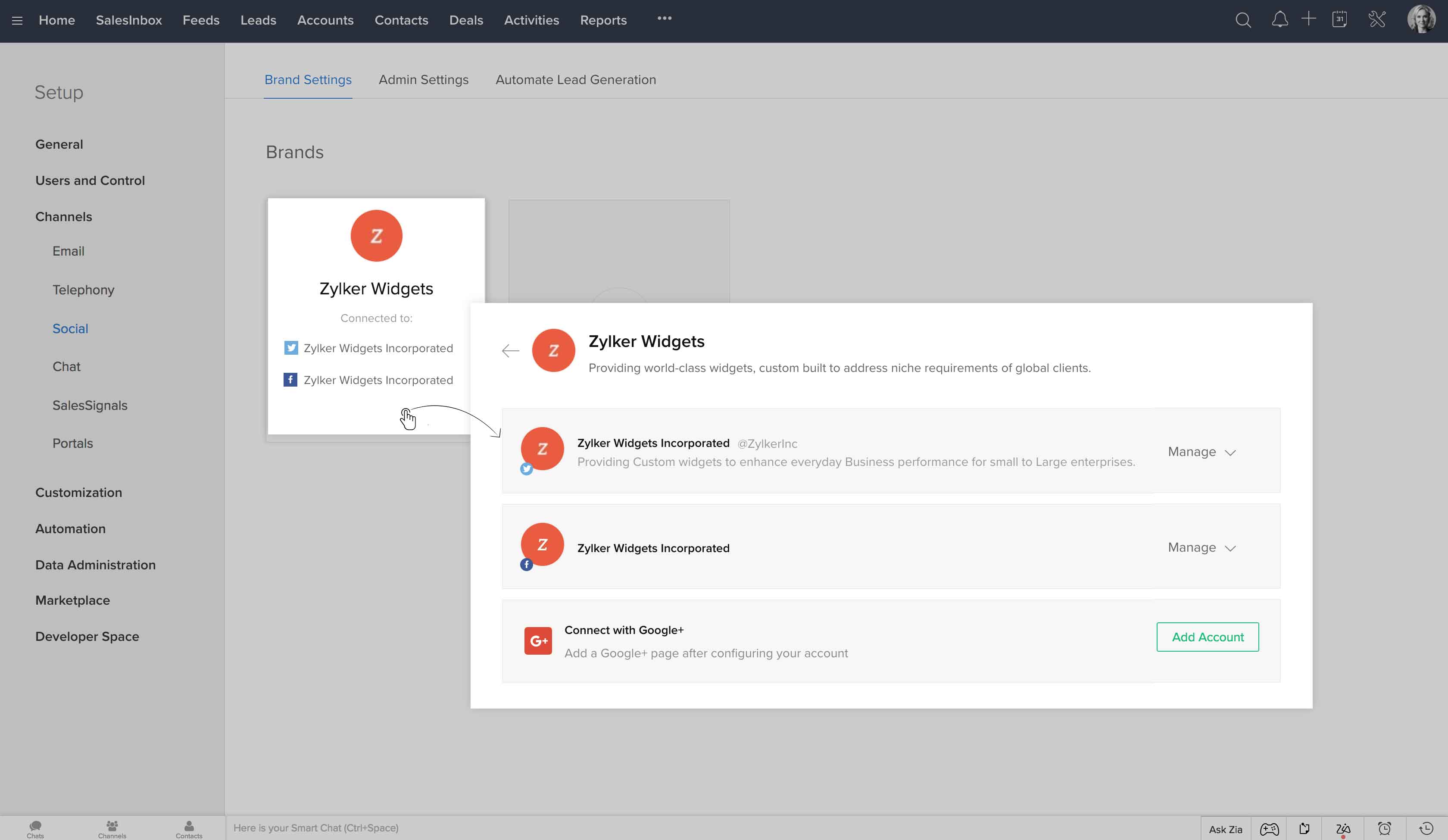This screenshot has width=1448, height=840.
Task: Open Channels in the bottom bar
Action: click(x=112, y=829)
